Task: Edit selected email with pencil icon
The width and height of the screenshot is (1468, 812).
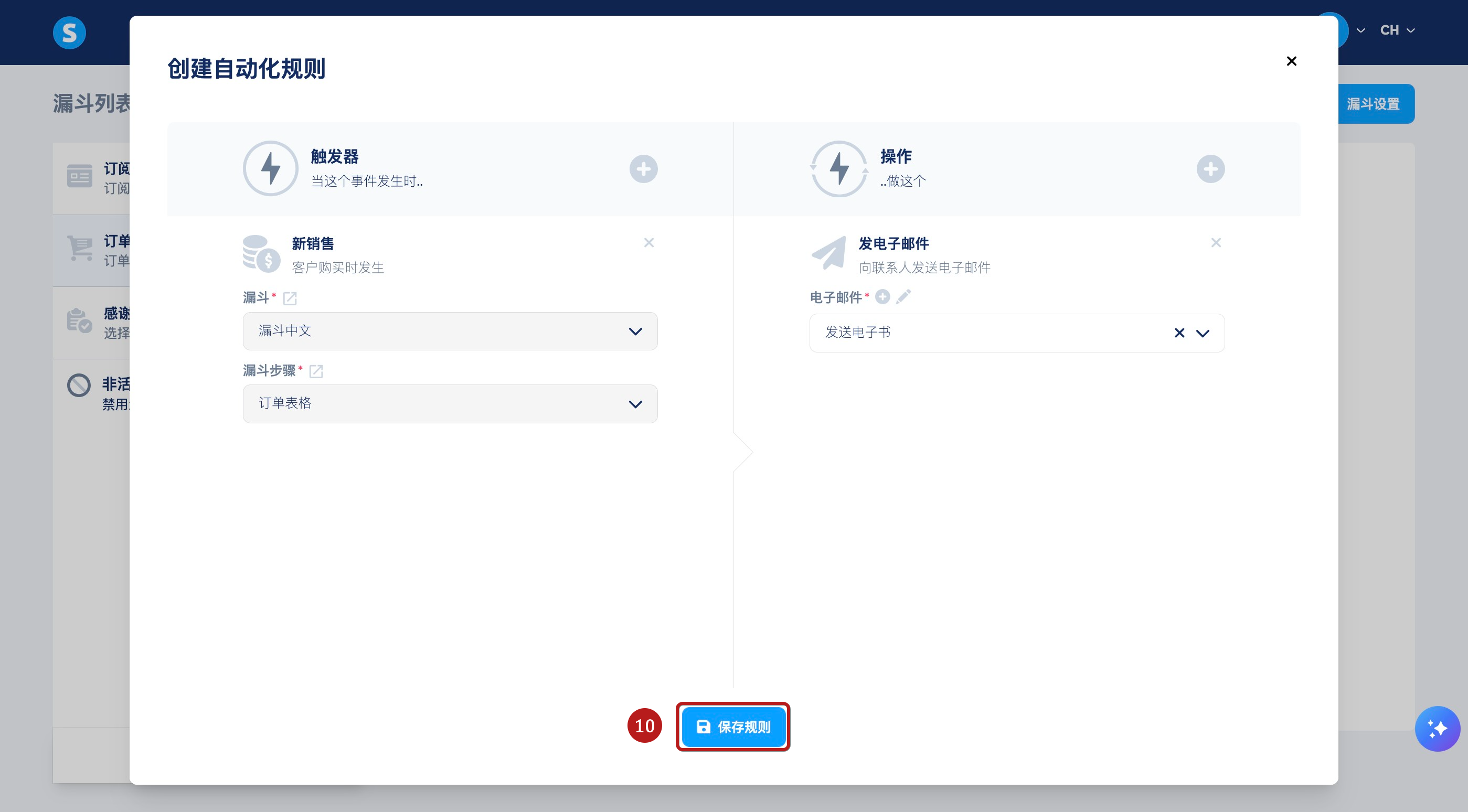Action: click(x=903, y=297)
